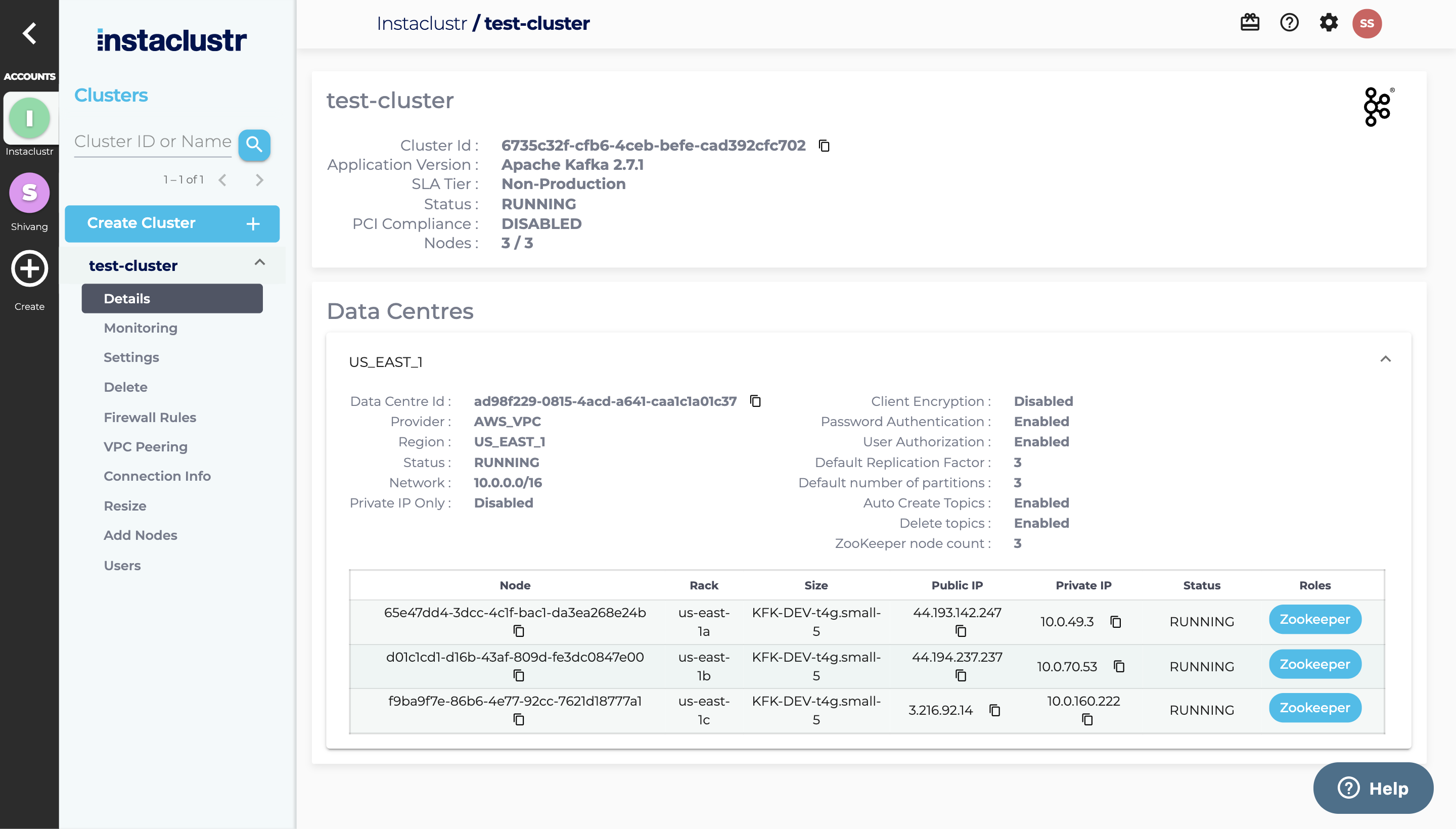The width and height of the screenshot is (1456, 829).
Task: Select the Connection Info menu item
Action: [157, 476]
